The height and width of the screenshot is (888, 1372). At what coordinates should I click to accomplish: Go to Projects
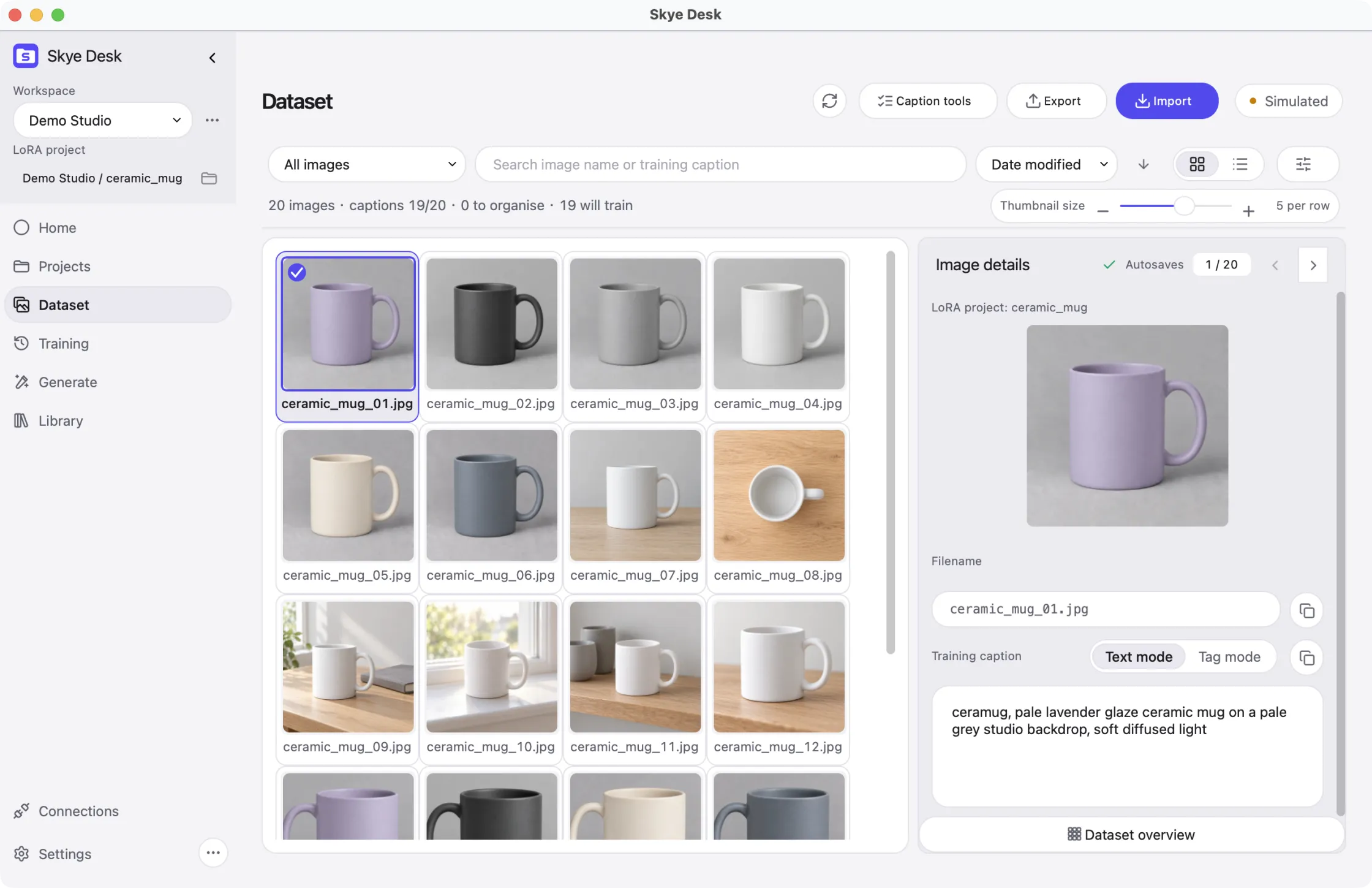coord(117,266)
